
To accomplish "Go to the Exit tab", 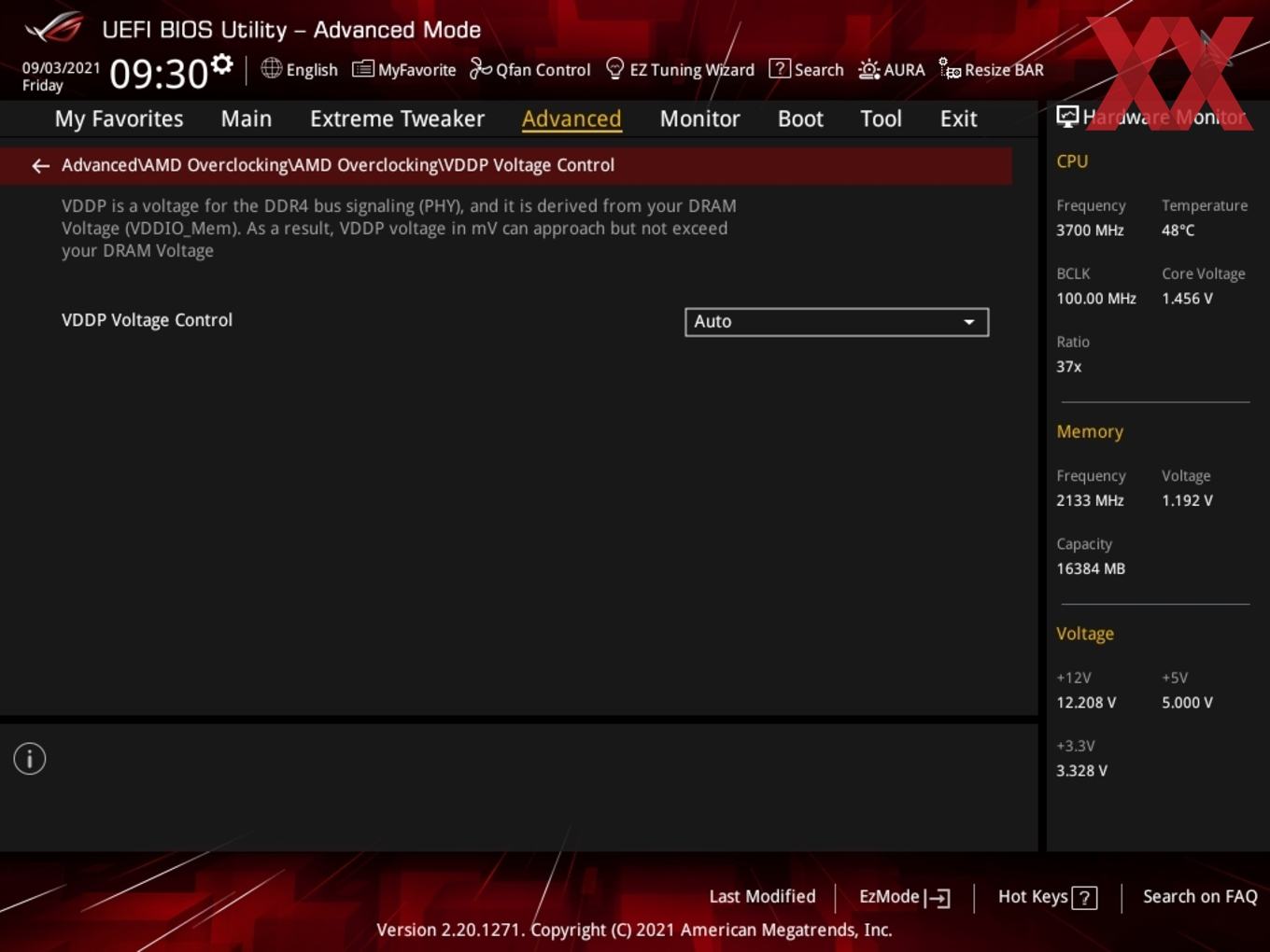I will tap(958, 119).
